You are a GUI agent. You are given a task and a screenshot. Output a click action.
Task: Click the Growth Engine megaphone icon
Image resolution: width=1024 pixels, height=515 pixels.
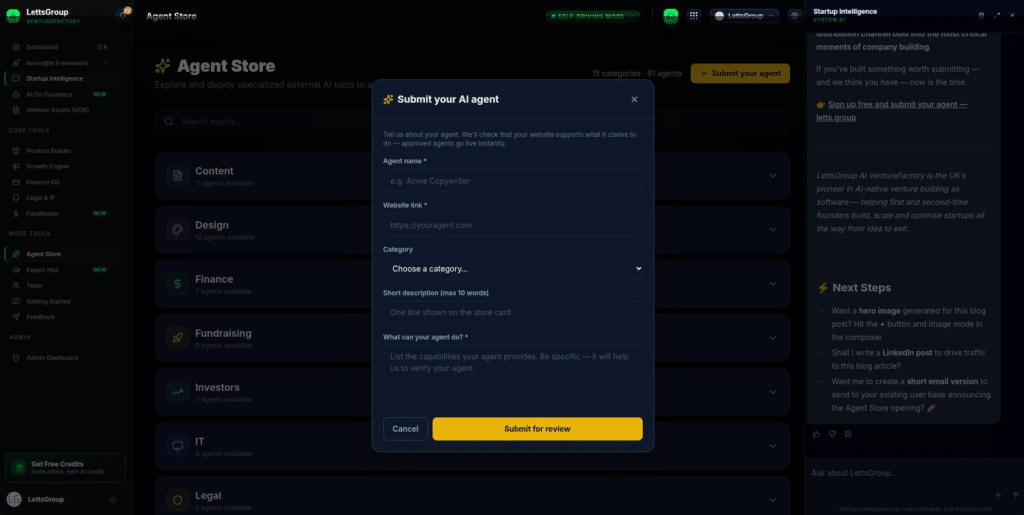pos(16,166)
